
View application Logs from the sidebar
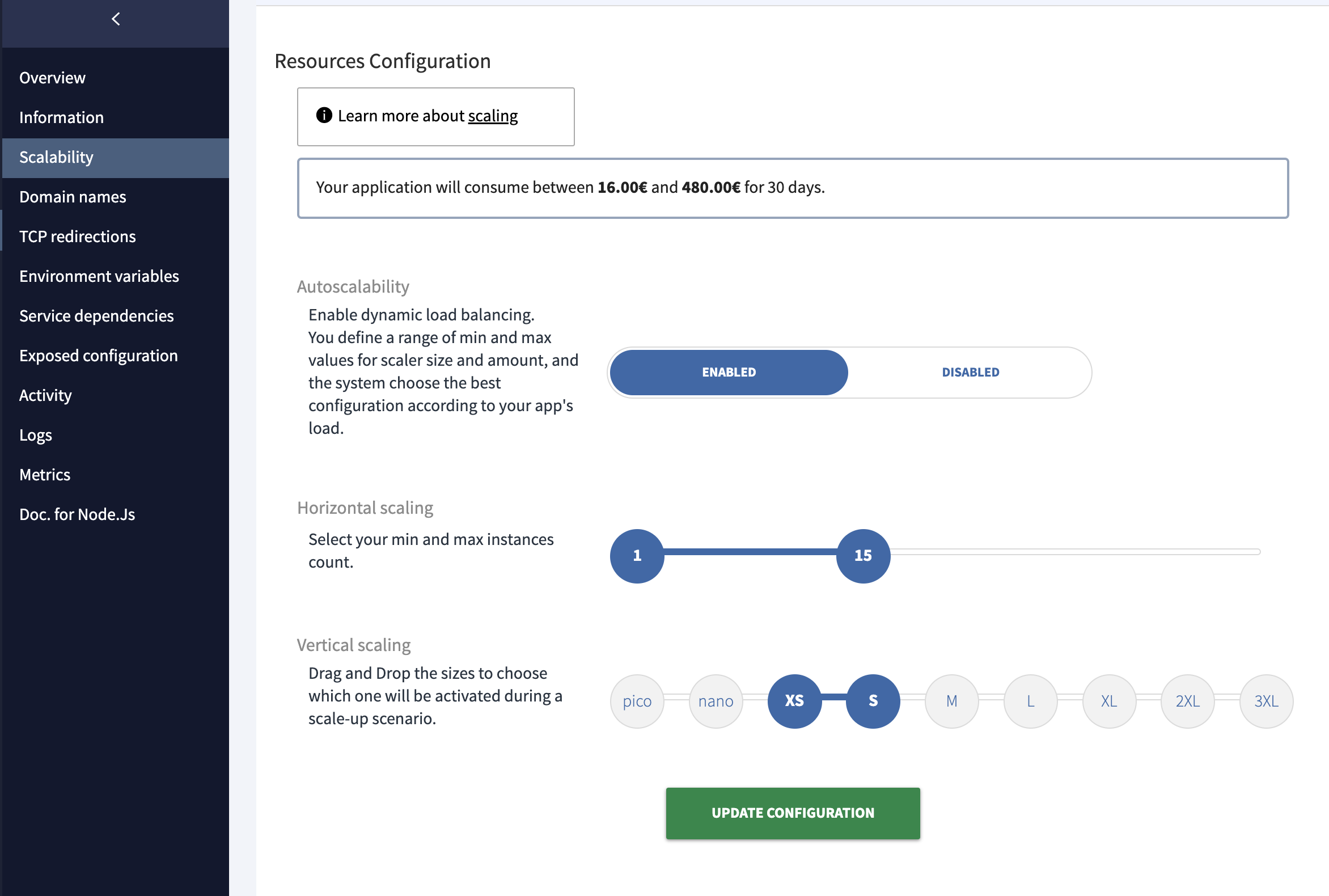(35, 436)
